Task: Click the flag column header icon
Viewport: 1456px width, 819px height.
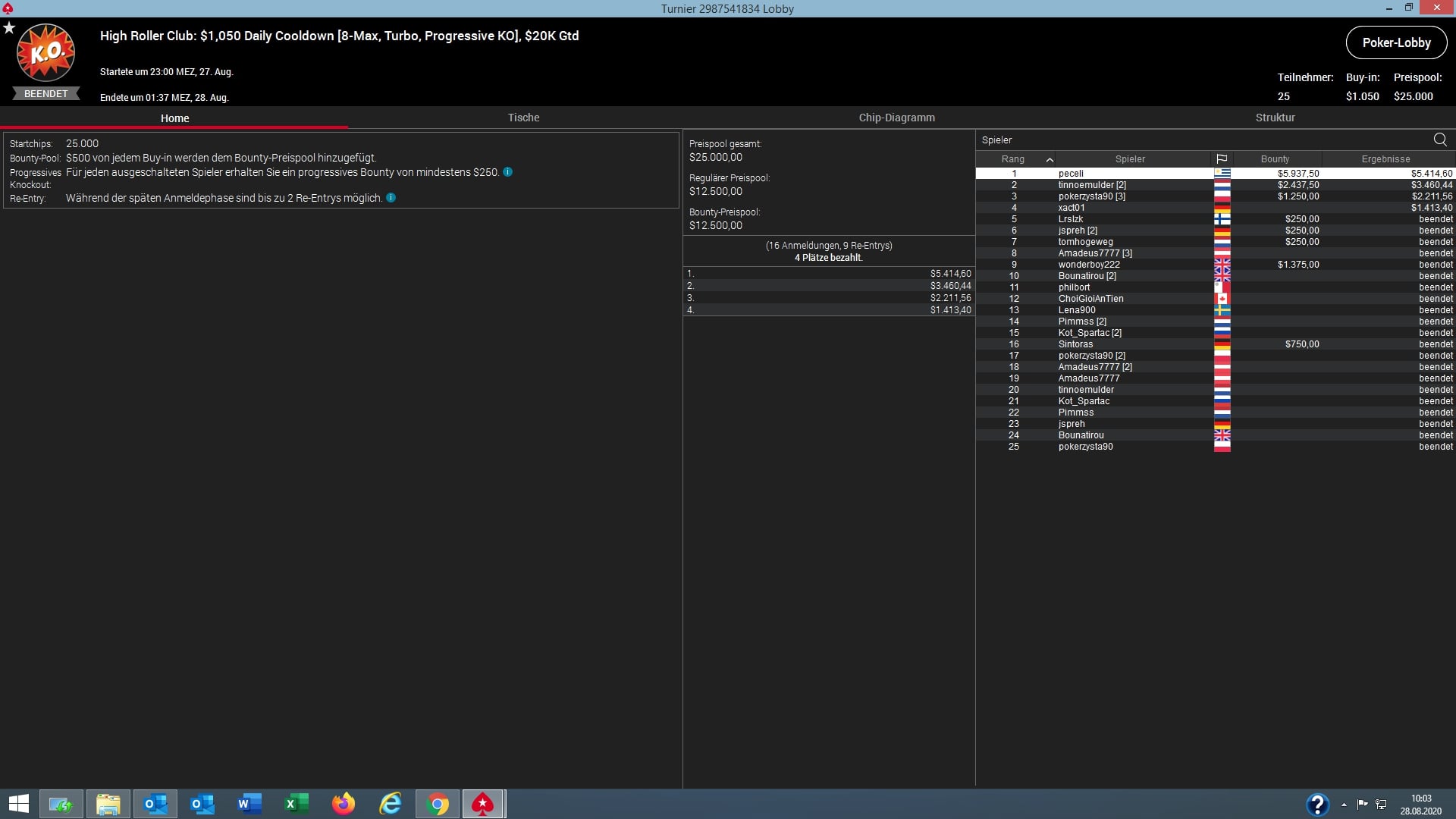Action: [x=1222, y=159]
